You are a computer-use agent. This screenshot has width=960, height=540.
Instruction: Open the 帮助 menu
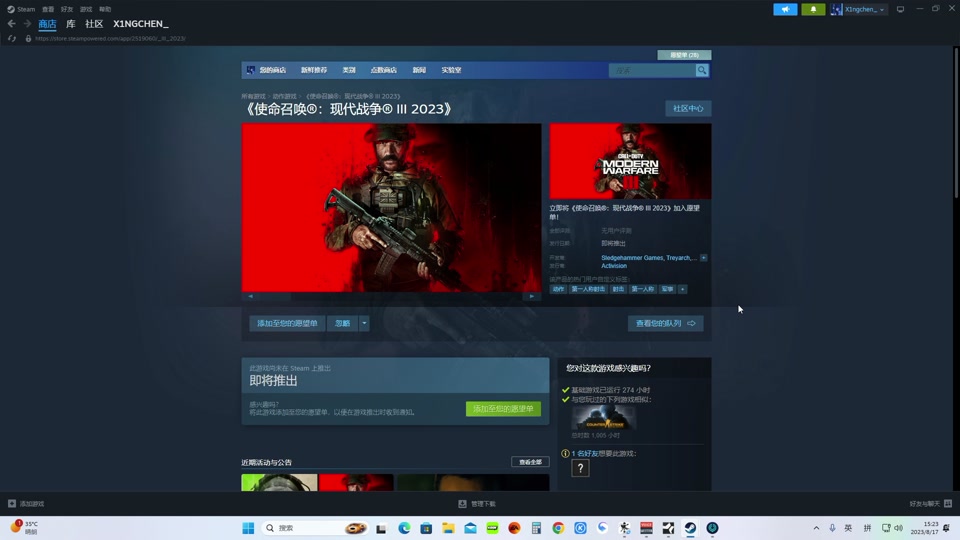[105, 9]
